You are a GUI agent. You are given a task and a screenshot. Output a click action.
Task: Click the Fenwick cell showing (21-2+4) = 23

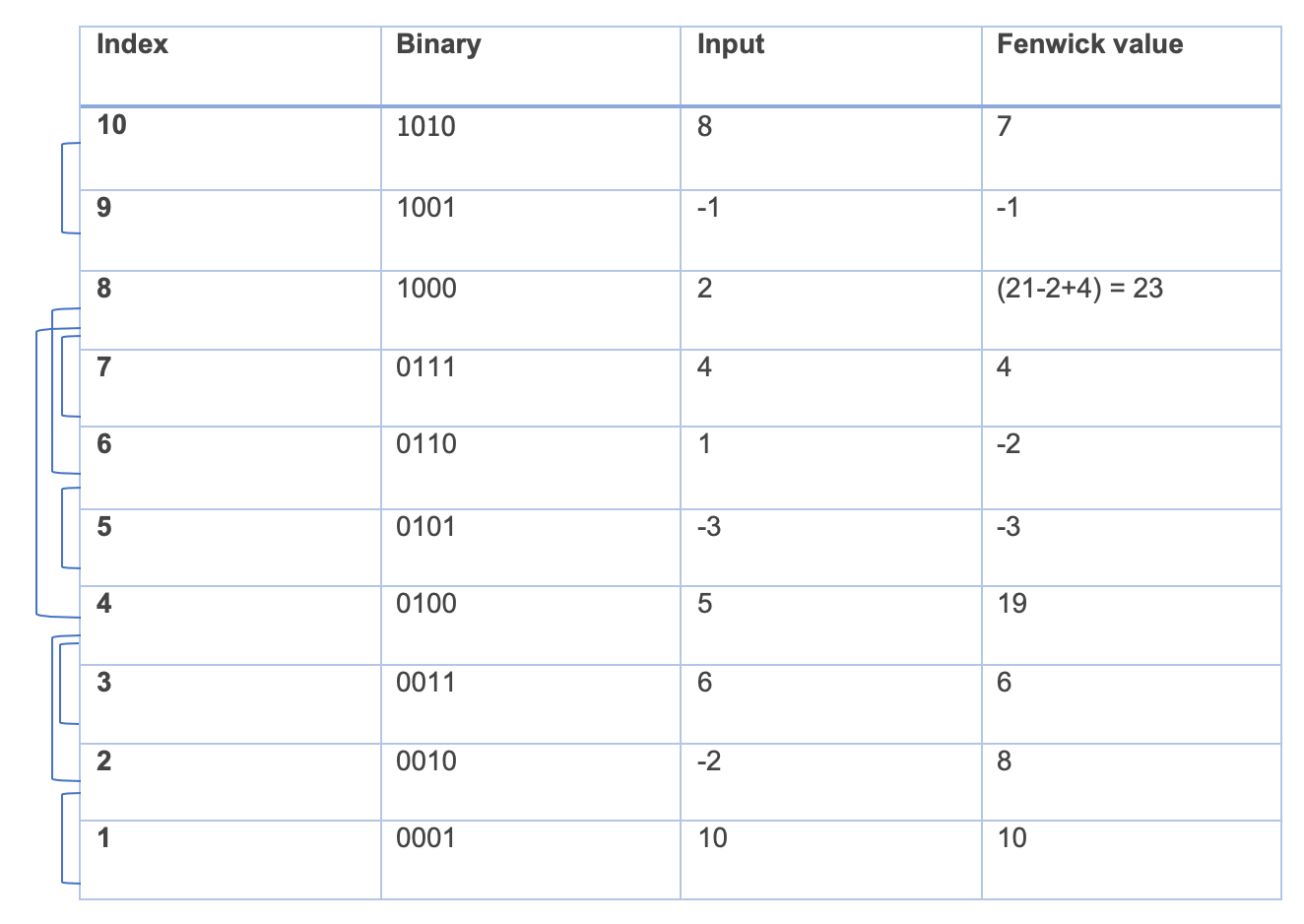(1079, 289)
